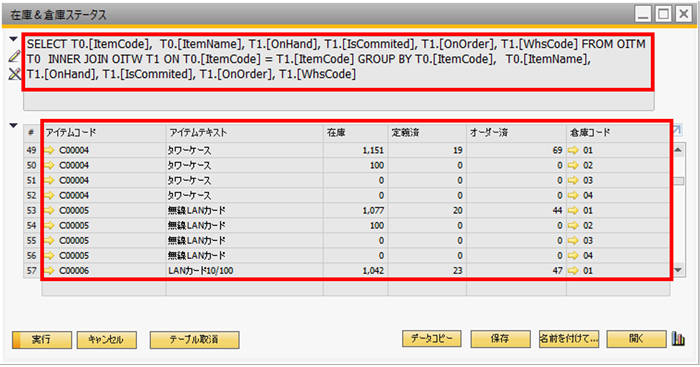This screenshot has height=367, width=700.
Task: Click stock value 1,042
Action: [x=373, y=271]
